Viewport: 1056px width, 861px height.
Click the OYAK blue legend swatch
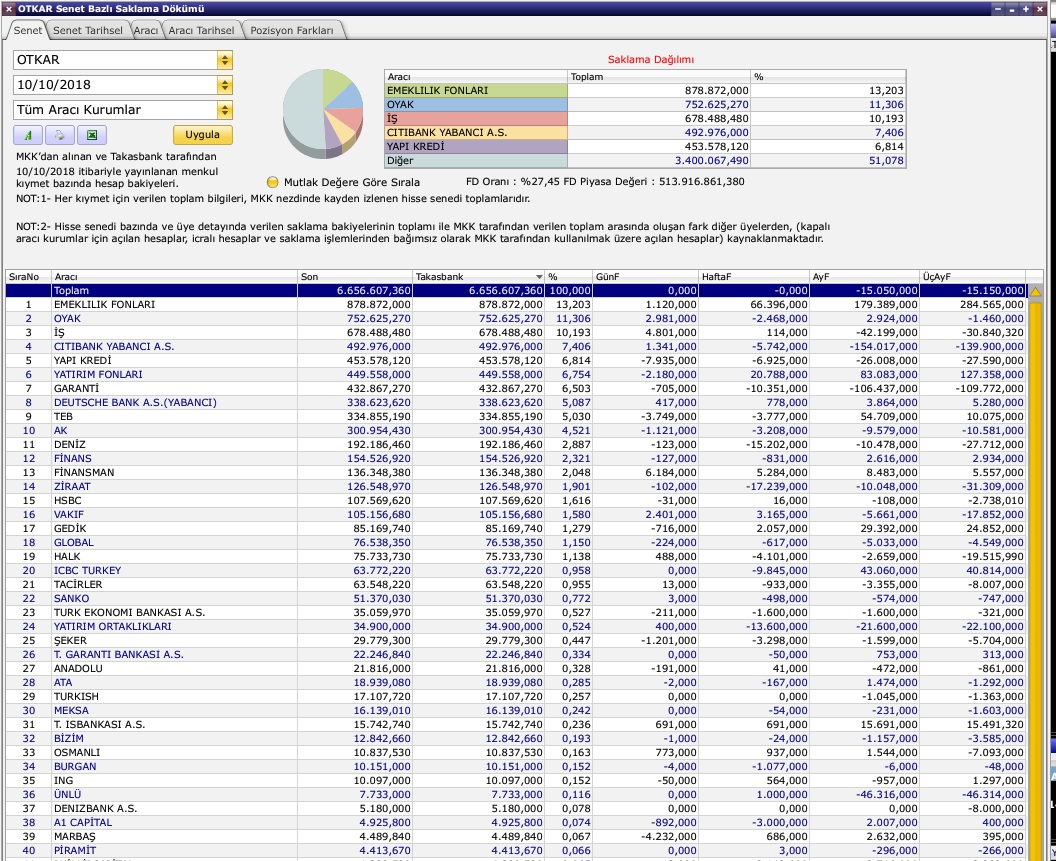[476, 104]
